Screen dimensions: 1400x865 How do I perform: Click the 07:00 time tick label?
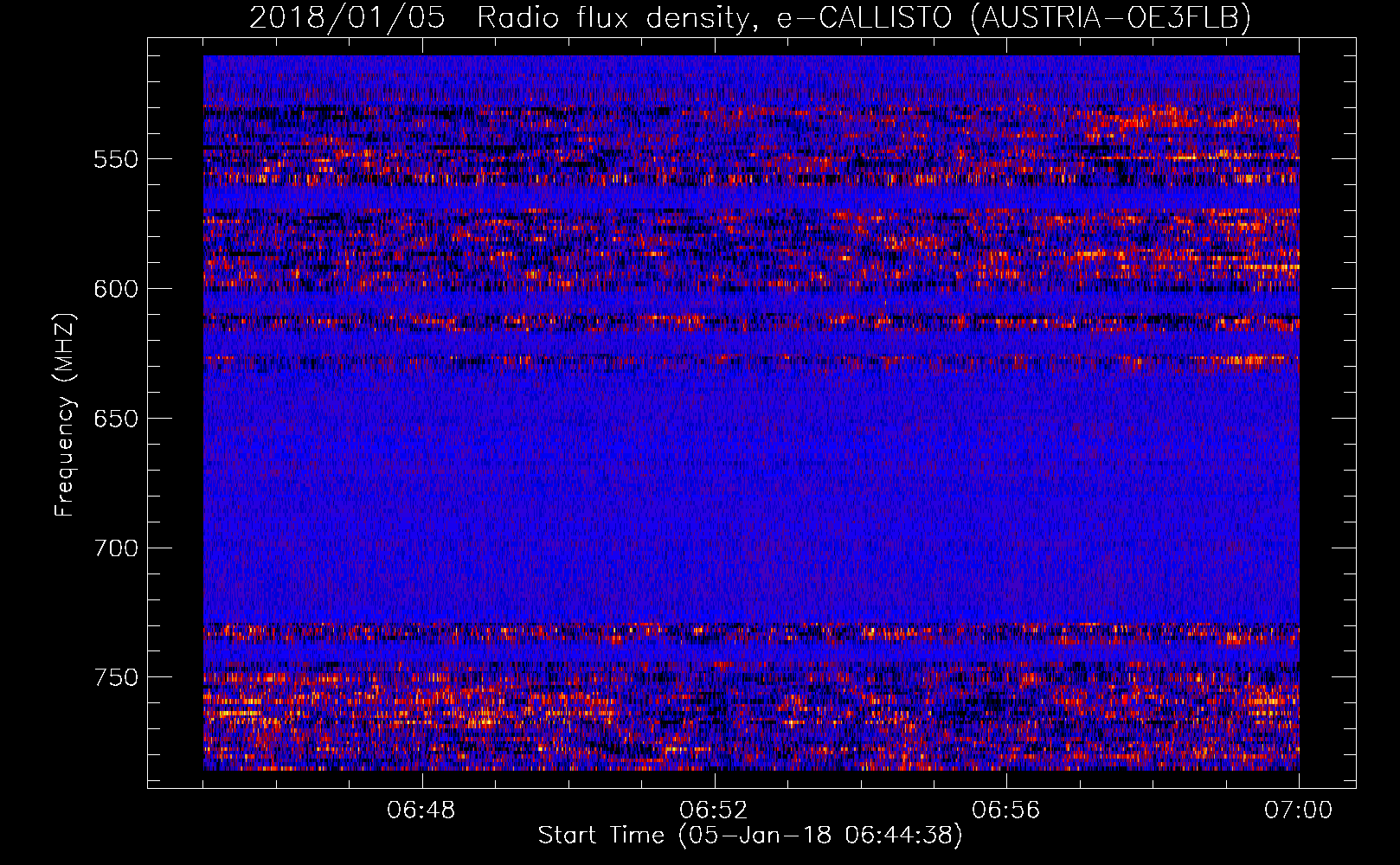pos(1299,811)
